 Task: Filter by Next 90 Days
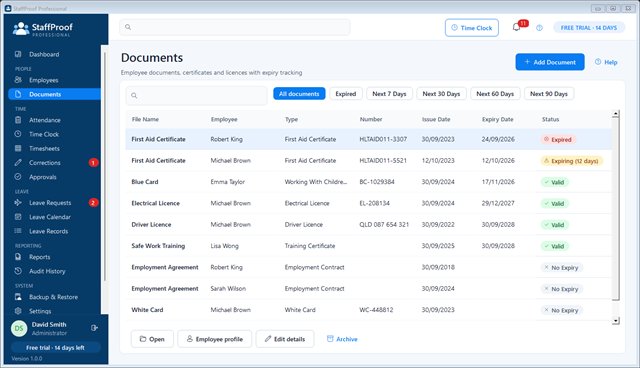pyautogui.click(x=549, y=94)
